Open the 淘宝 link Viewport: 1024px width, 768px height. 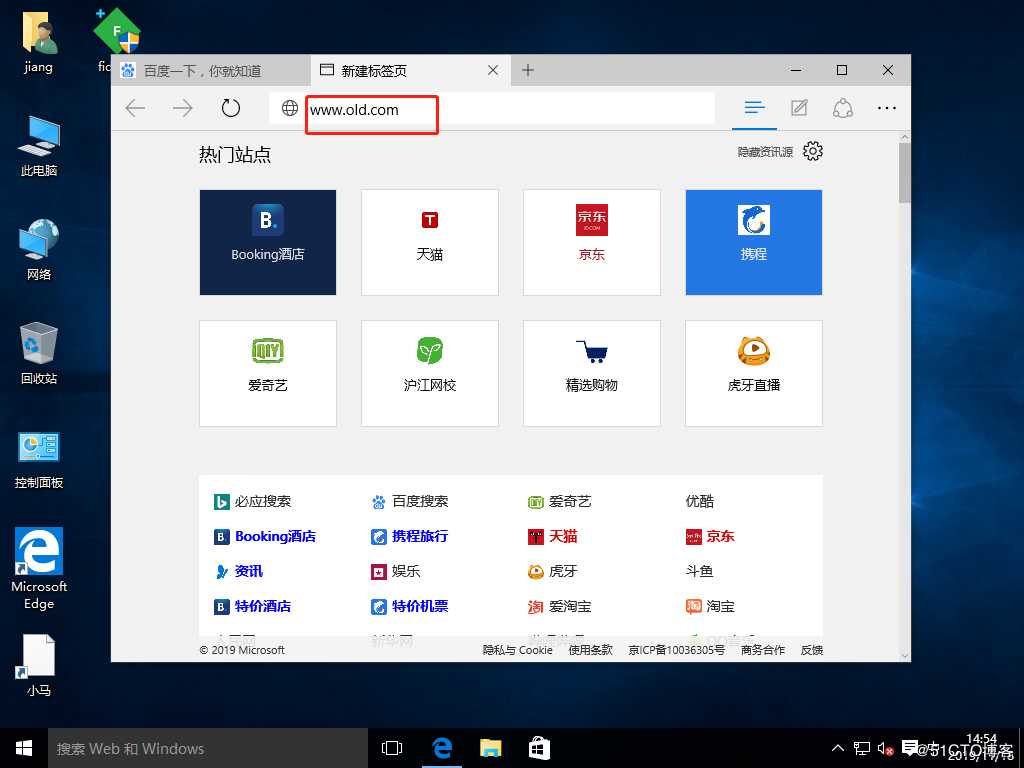[x=710, y=607]
